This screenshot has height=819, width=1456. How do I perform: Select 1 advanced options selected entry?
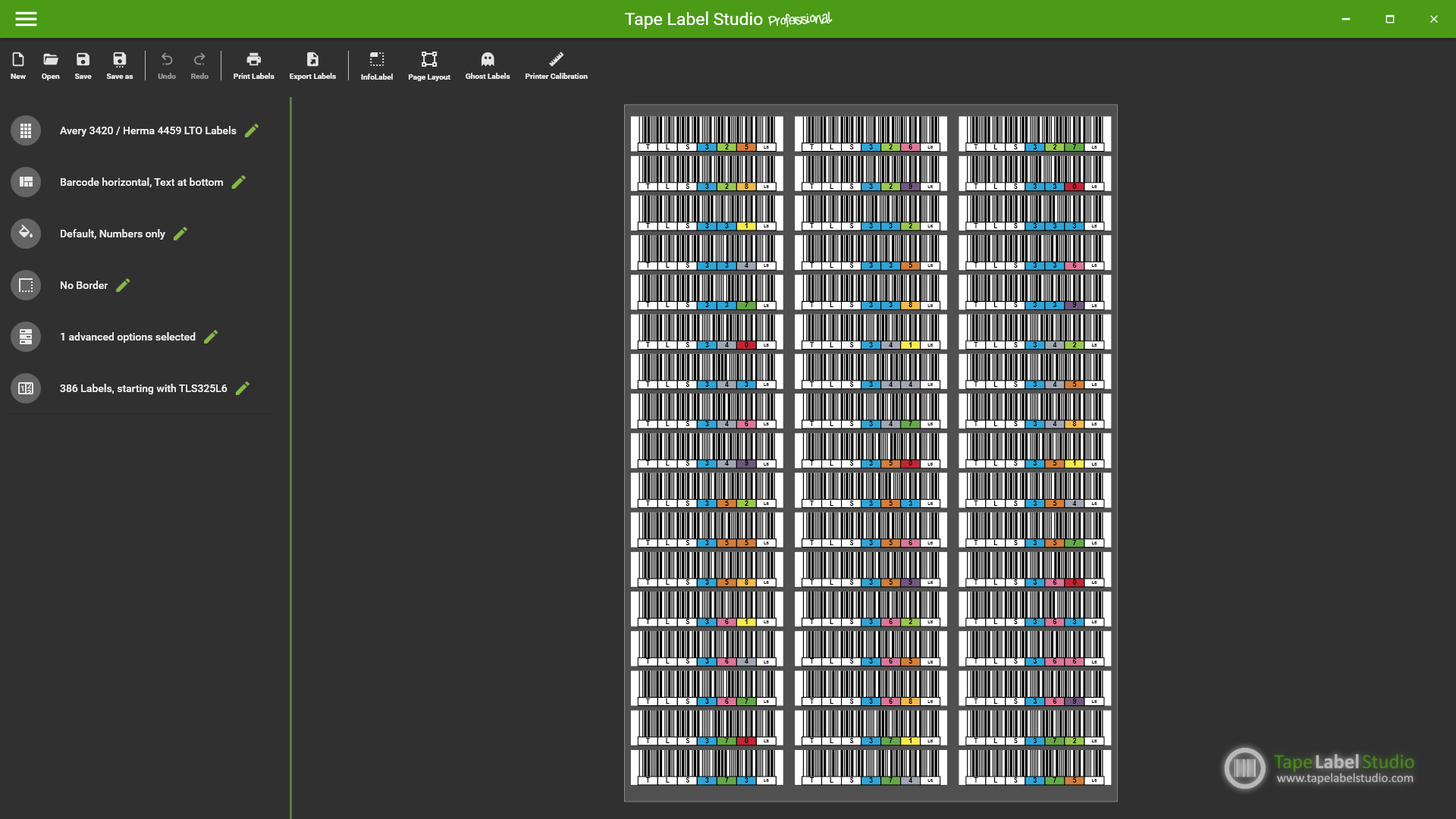tap(127, 337)
